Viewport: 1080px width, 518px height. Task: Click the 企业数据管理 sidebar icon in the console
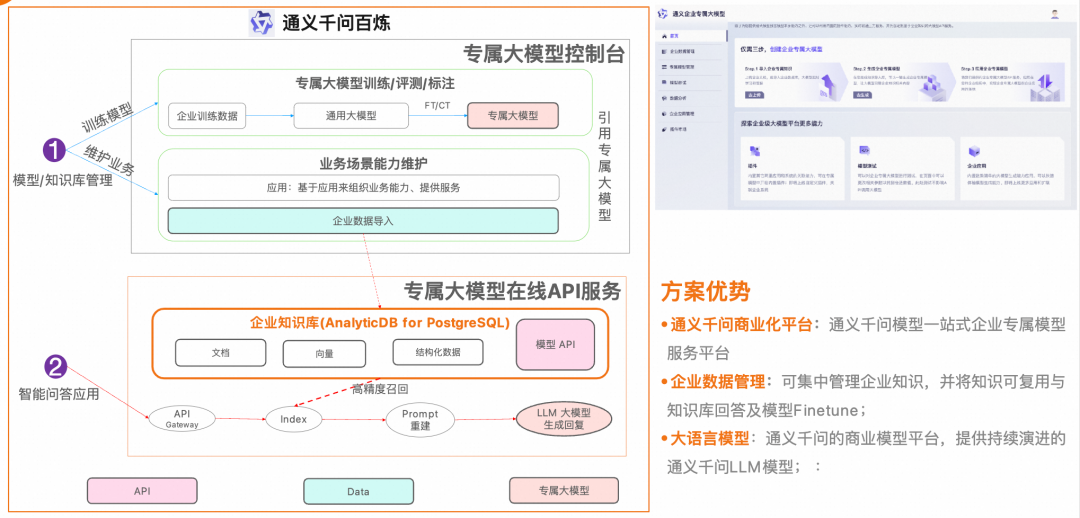click(664, 52)
